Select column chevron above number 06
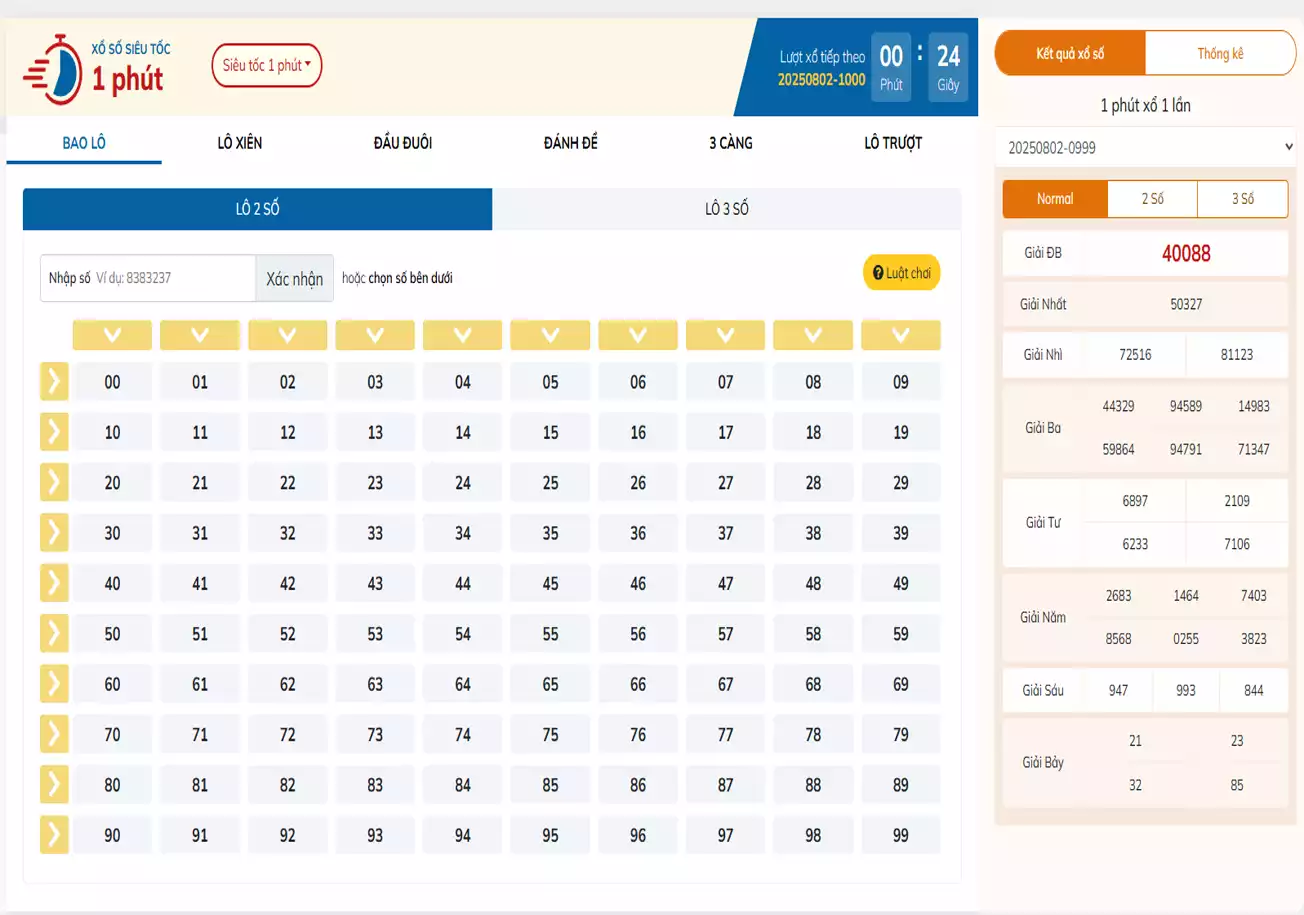This screenshot has width=1304, height=915. (x=638, y=335)
